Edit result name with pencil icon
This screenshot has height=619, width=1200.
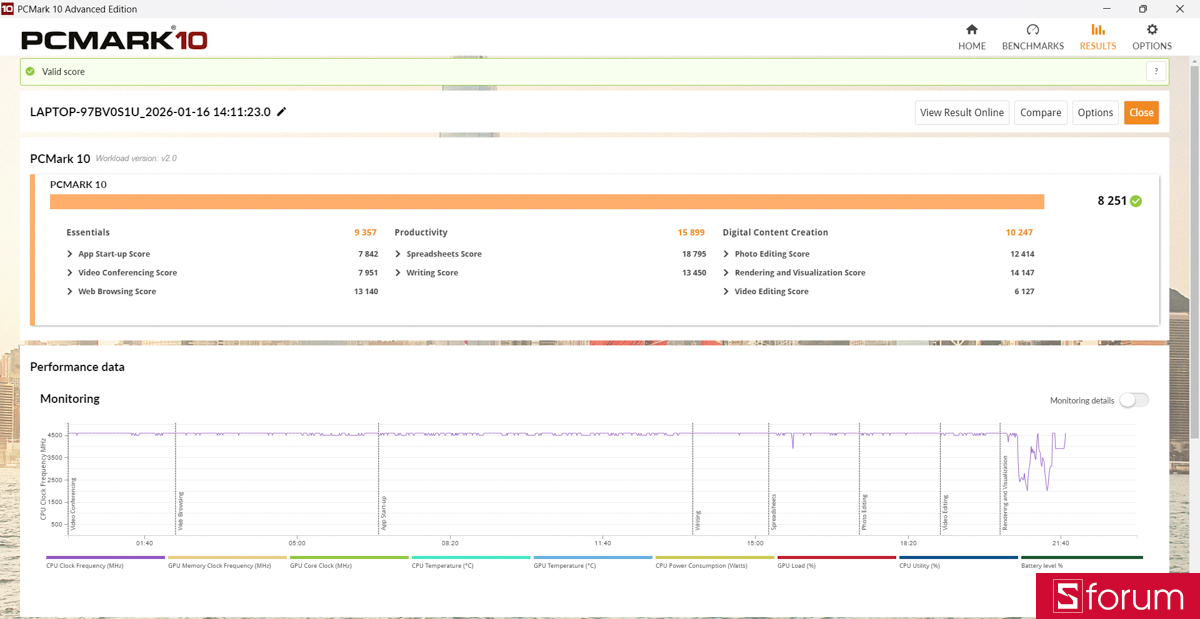click(x=282, y=112)
